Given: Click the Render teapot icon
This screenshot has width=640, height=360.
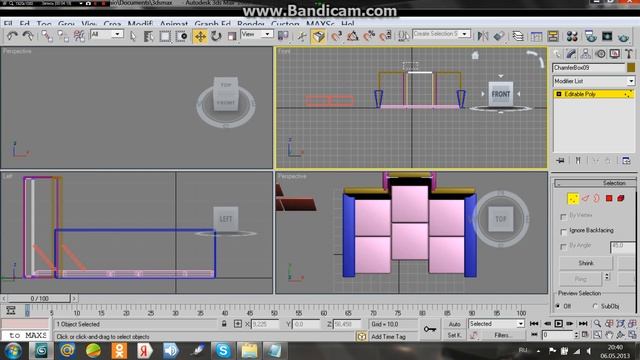Looking at the screenshot, I should coord(623,36).
